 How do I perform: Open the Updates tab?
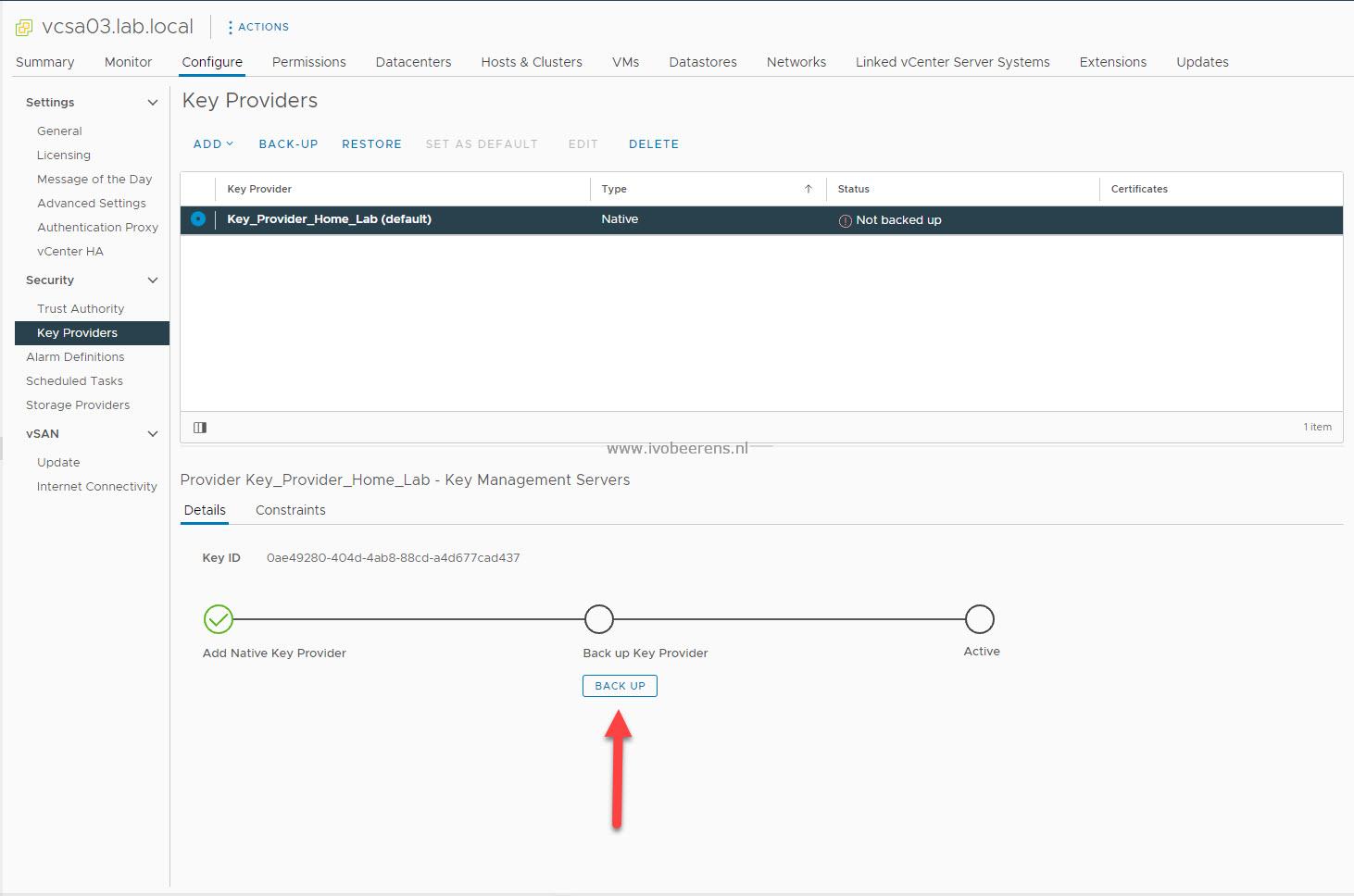coord(1202,62)
